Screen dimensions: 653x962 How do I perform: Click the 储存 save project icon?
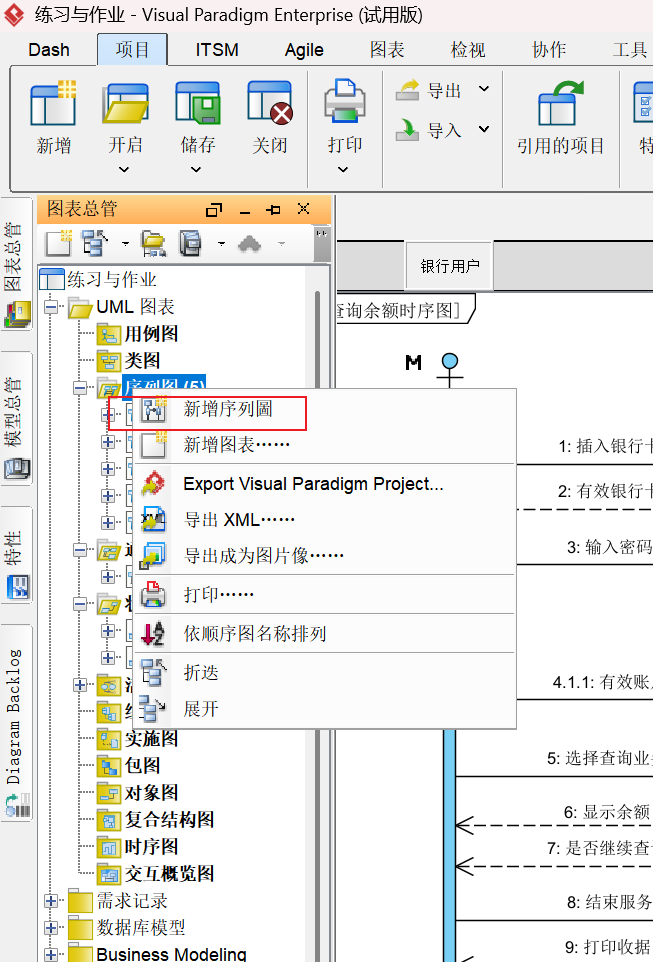197,102
